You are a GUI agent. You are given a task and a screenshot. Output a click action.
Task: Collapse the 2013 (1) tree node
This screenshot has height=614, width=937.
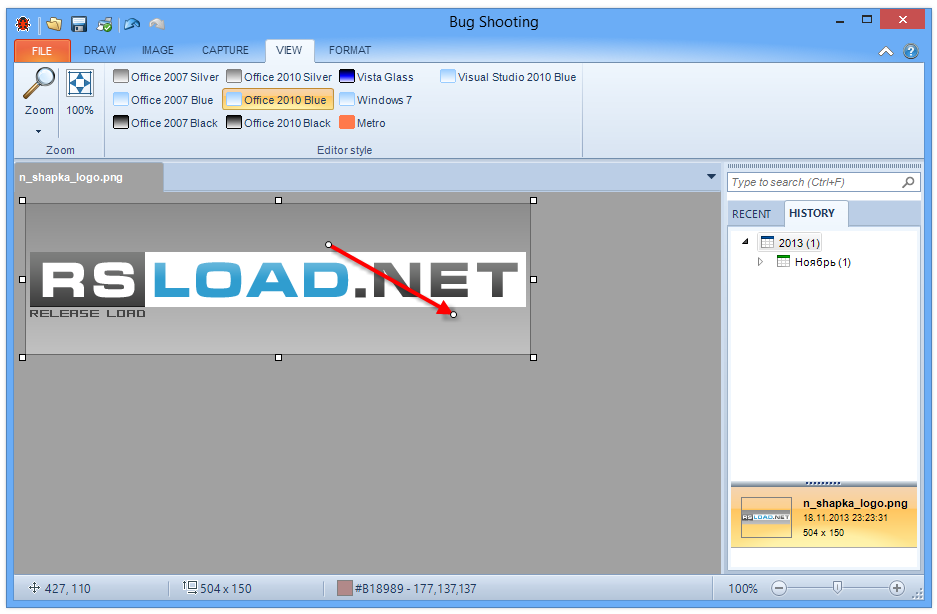[x=745, y=242]
